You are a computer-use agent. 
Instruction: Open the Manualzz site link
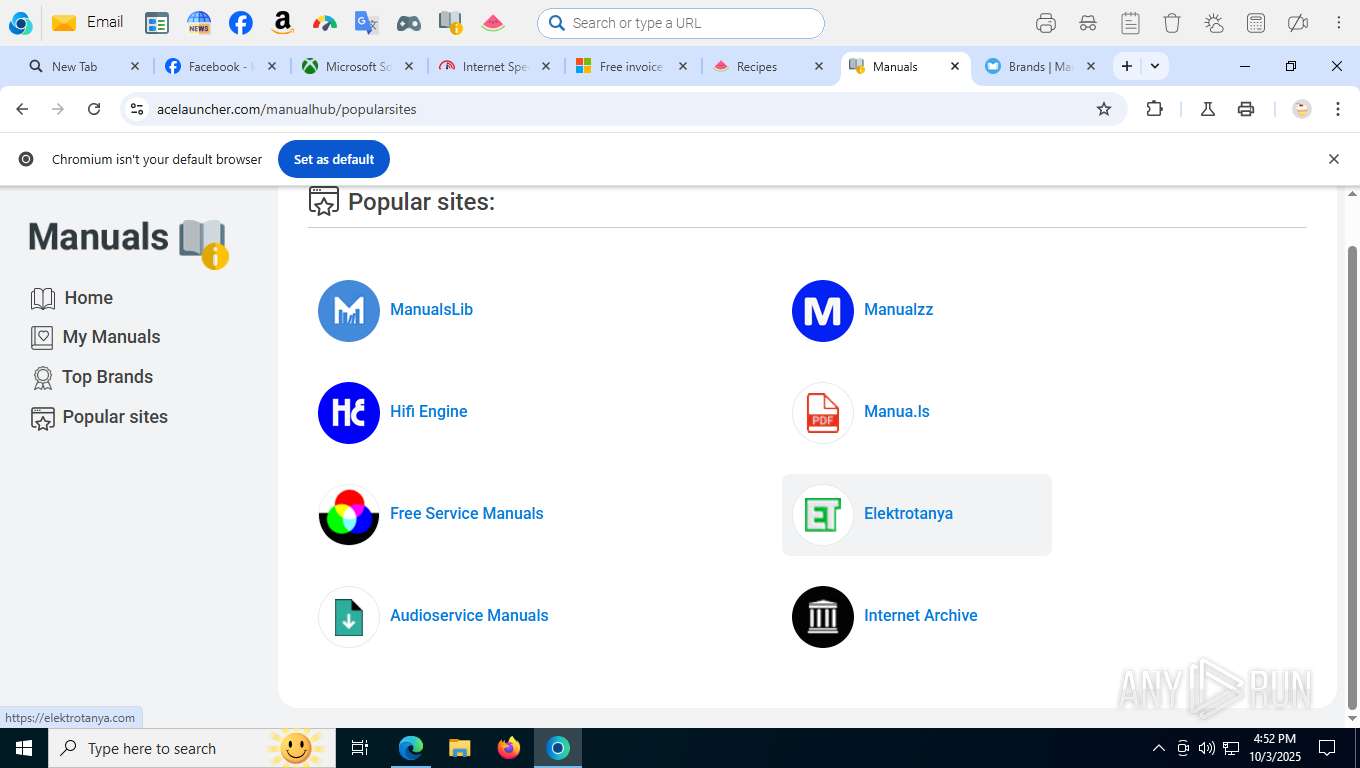pos(898,310)
